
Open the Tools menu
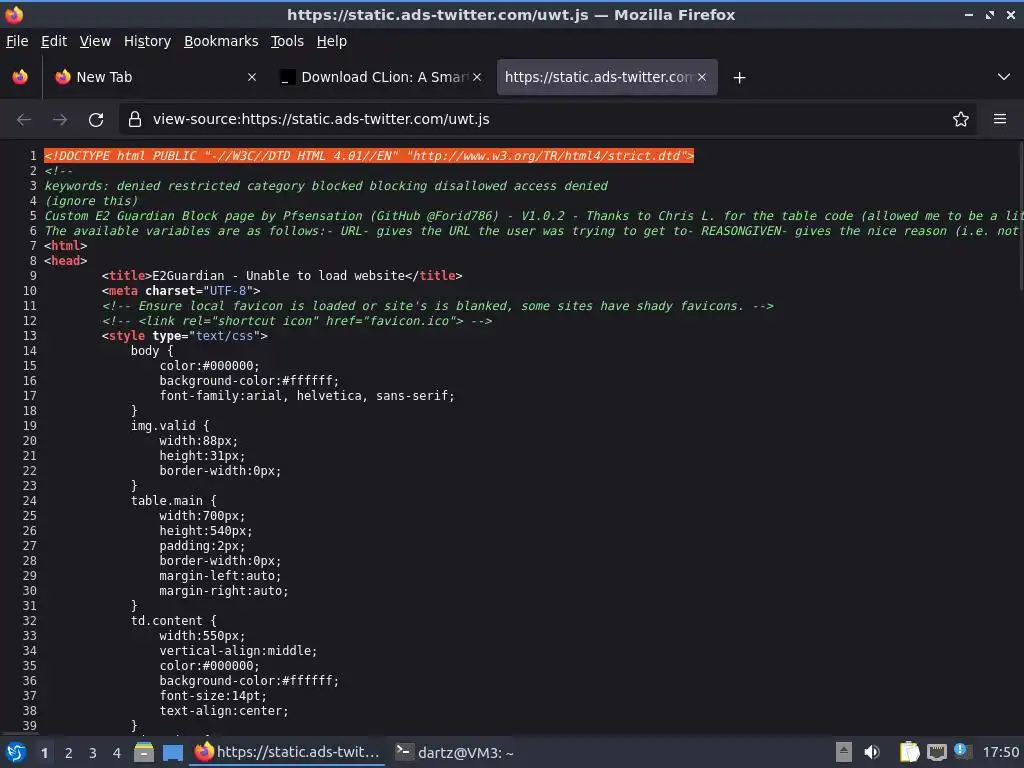pyautogui.click(x=287, y=41)
